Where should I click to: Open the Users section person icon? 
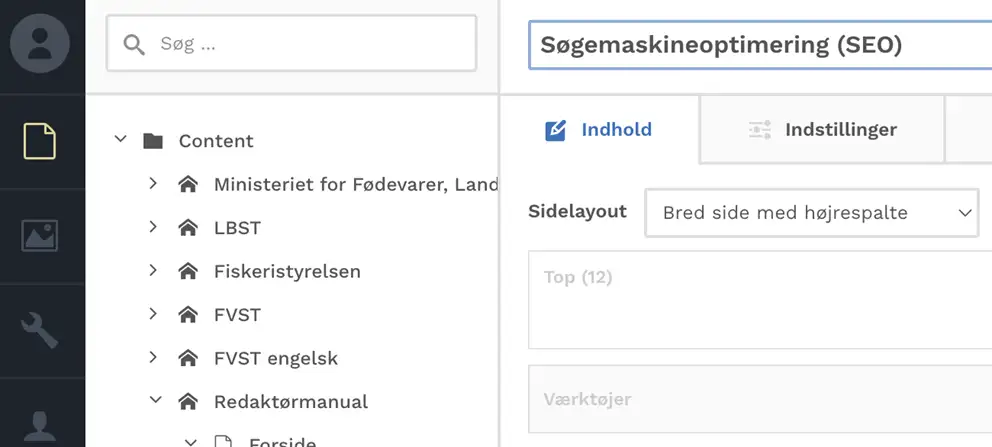40,424
